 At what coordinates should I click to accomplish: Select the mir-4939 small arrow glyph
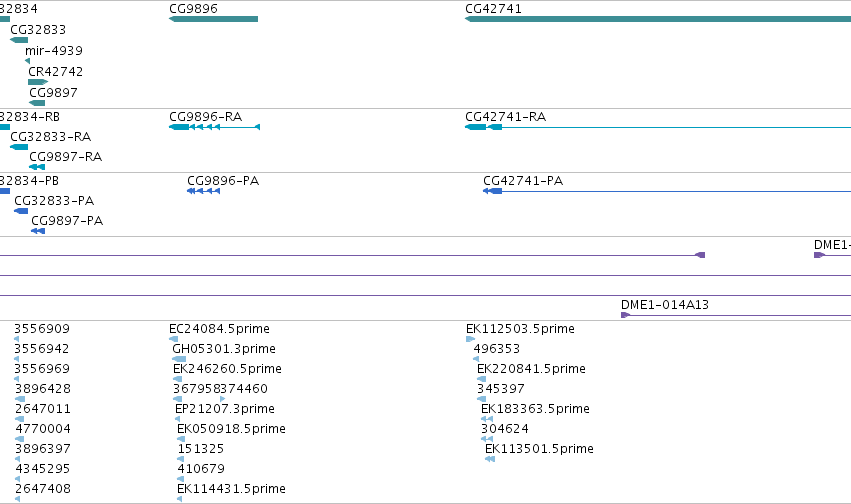(28, 61)
